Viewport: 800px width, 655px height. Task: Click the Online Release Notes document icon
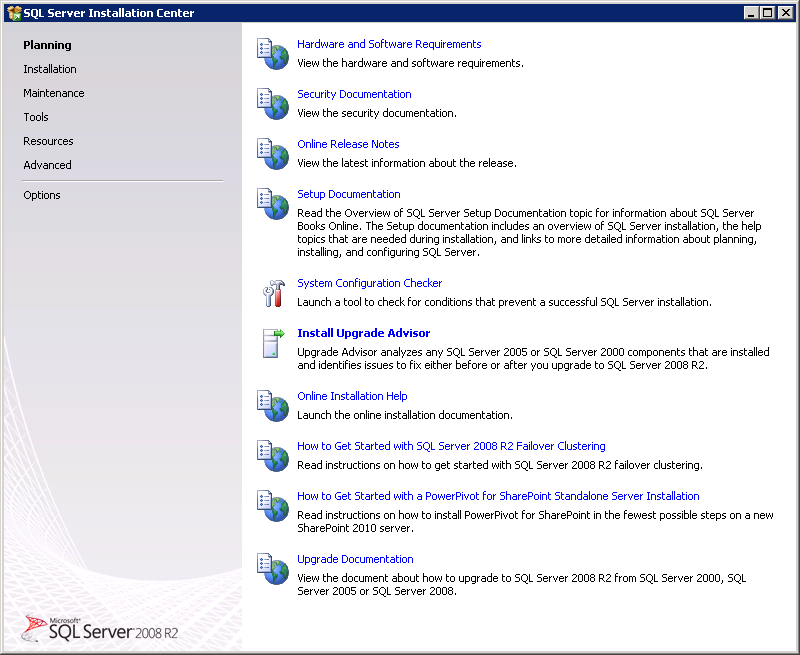coord(272,154)
